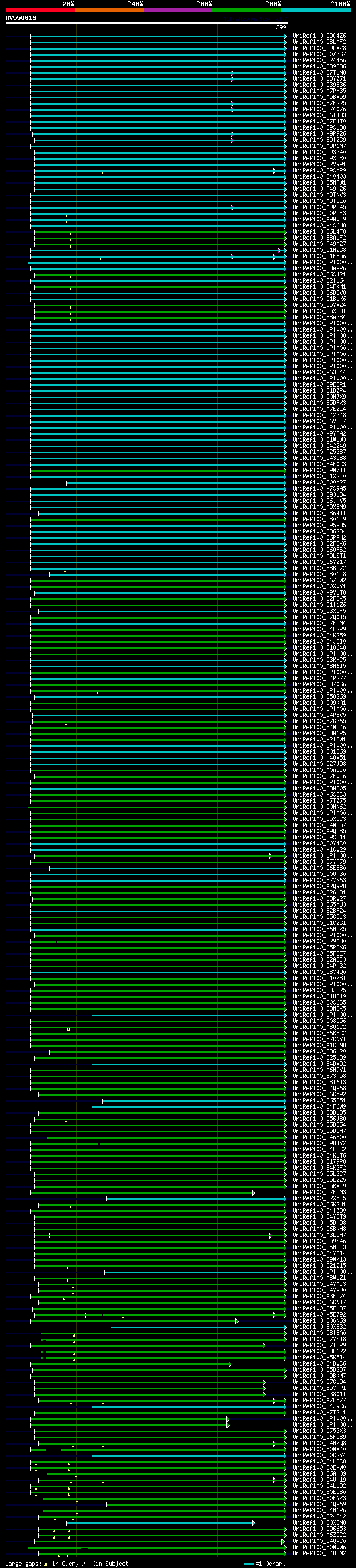Select label UniRef100_C4JRS6
The width and height of the screenshot is (356, 1568).
coord(319,1406)
